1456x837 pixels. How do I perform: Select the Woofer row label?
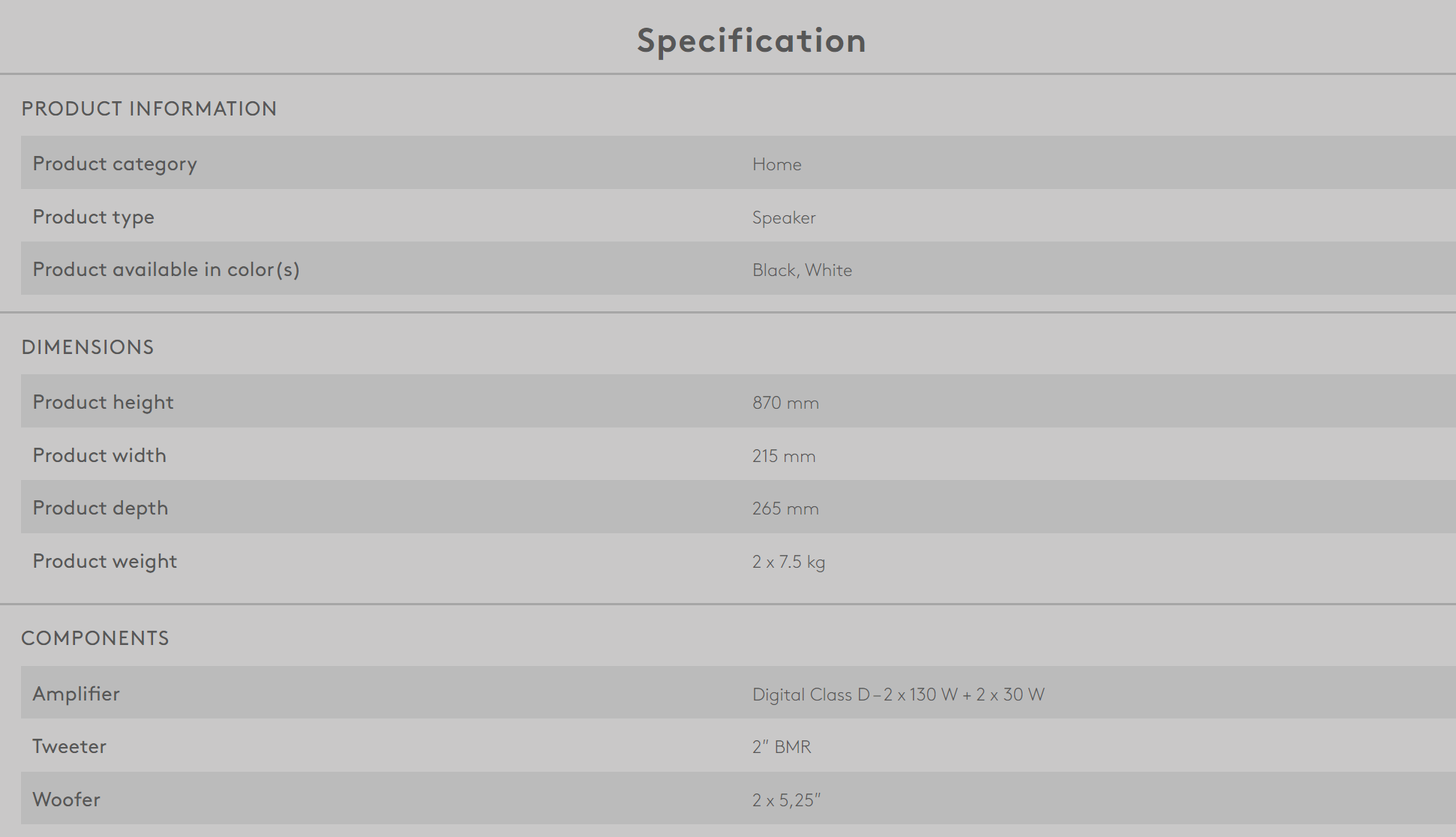point(66,799)
